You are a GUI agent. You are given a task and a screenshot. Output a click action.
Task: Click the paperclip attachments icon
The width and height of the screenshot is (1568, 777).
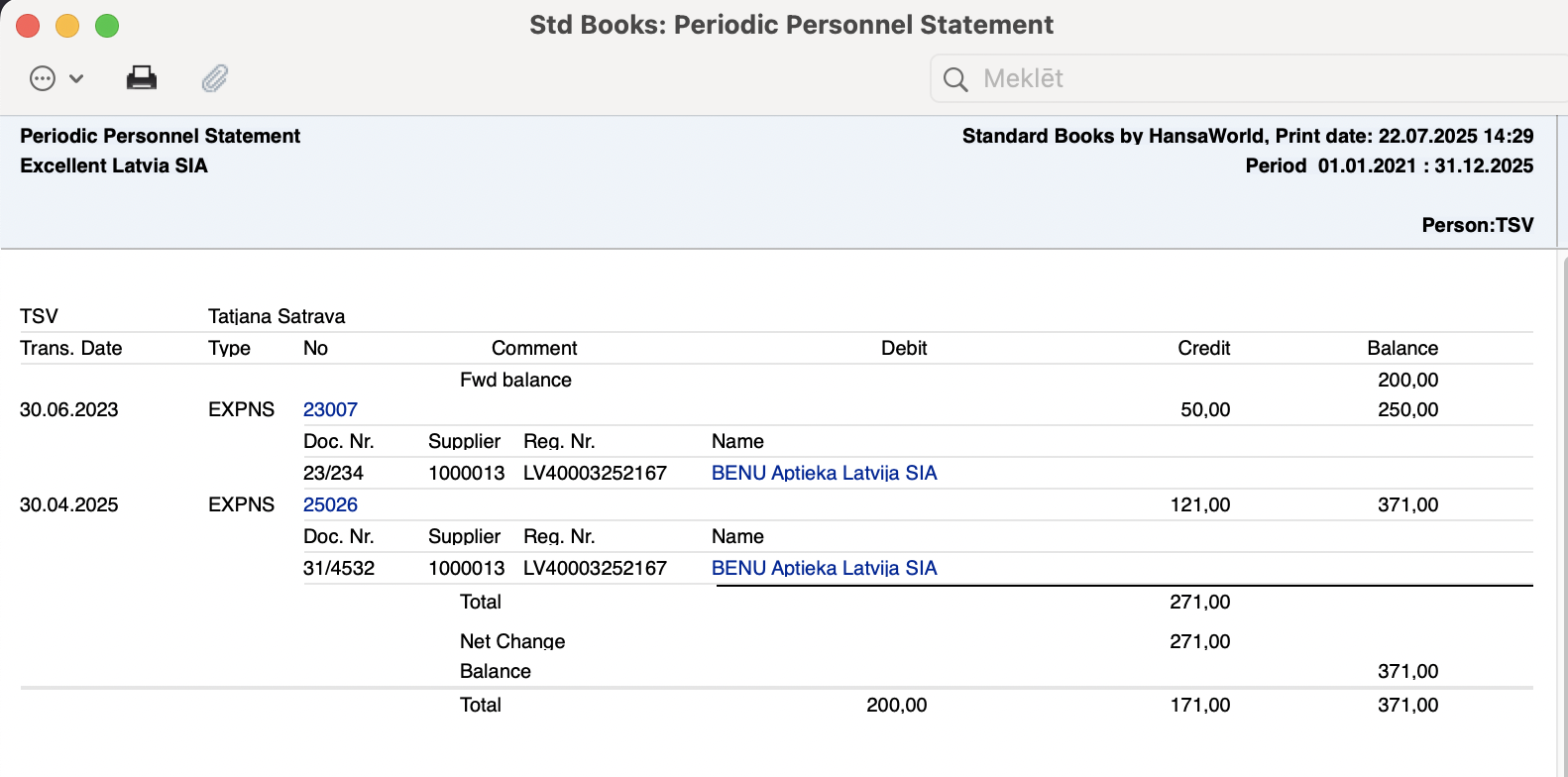(215, 78)
